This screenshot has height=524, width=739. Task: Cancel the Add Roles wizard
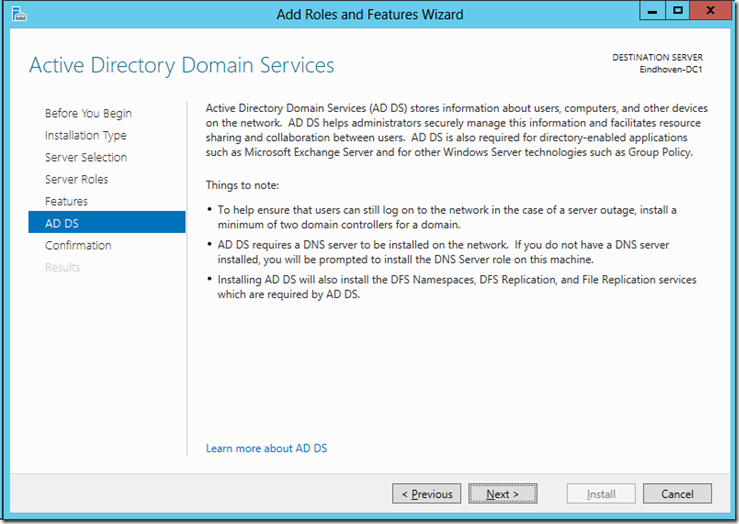677,494
